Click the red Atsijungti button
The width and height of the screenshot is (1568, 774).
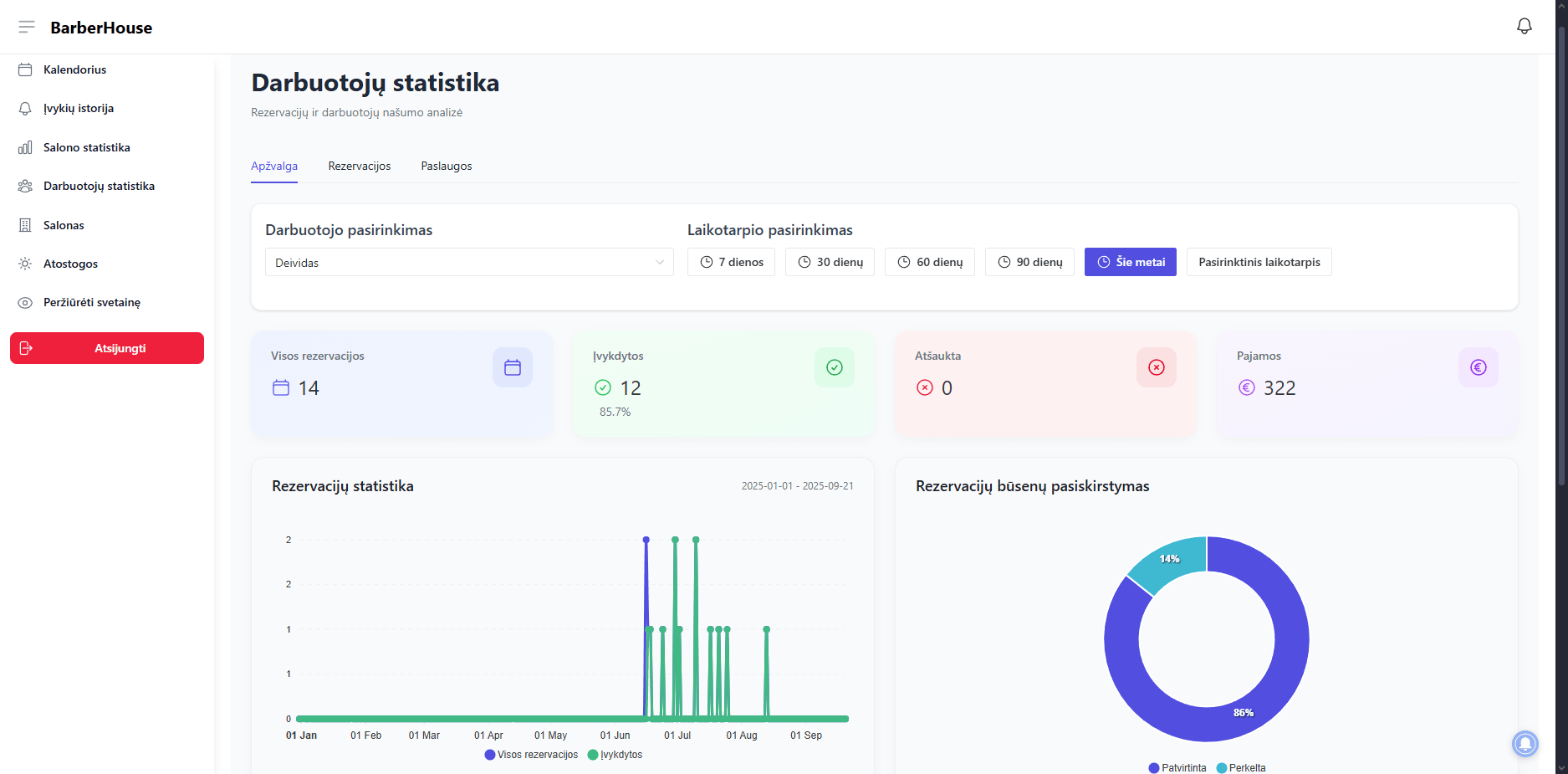pyautogui.click(x=107, y=348)
